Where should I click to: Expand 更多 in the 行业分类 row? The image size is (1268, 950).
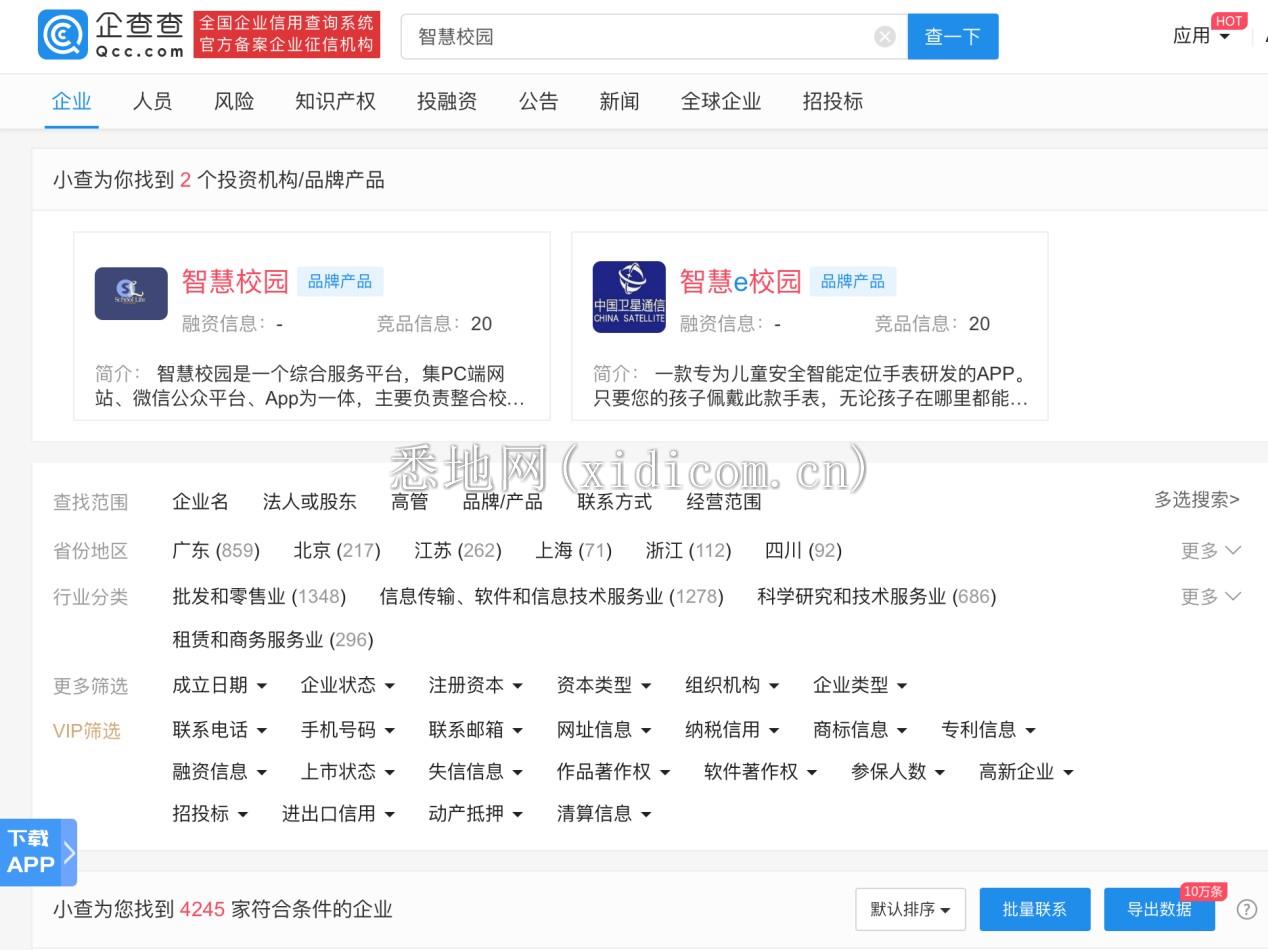[x=1210, y=597]
